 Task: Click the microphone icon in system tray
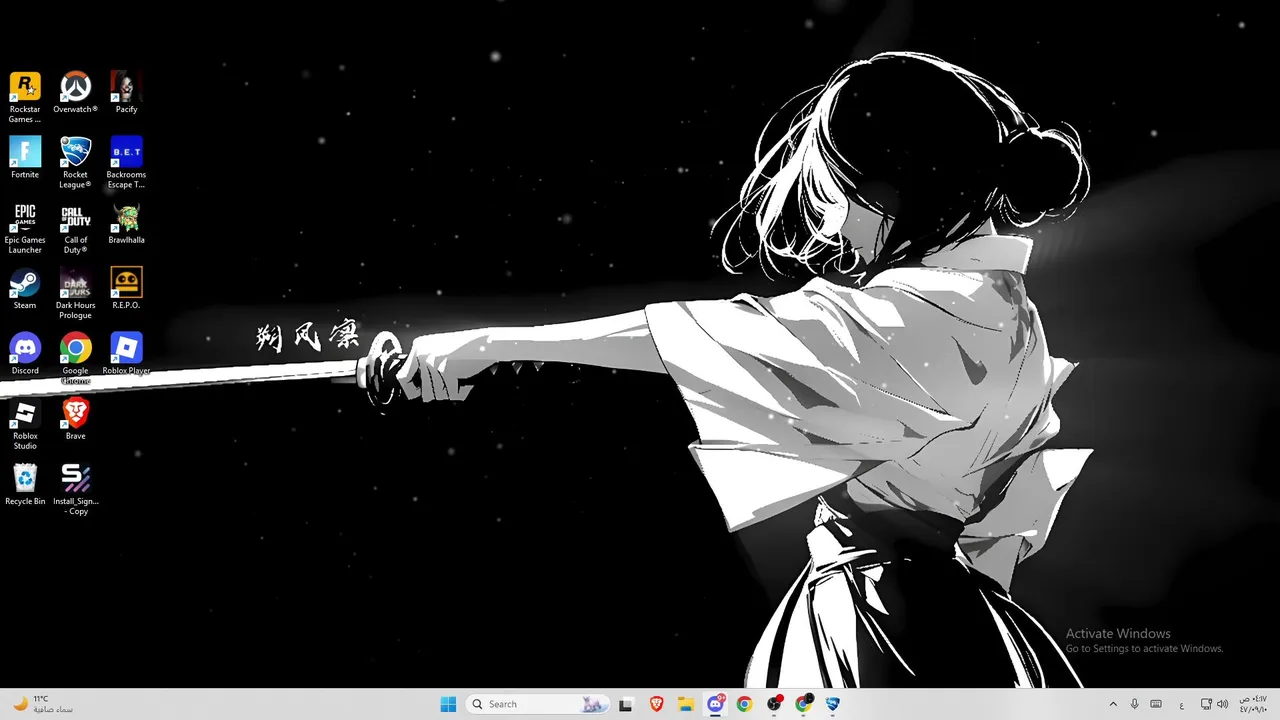[x=1134, y=704]
